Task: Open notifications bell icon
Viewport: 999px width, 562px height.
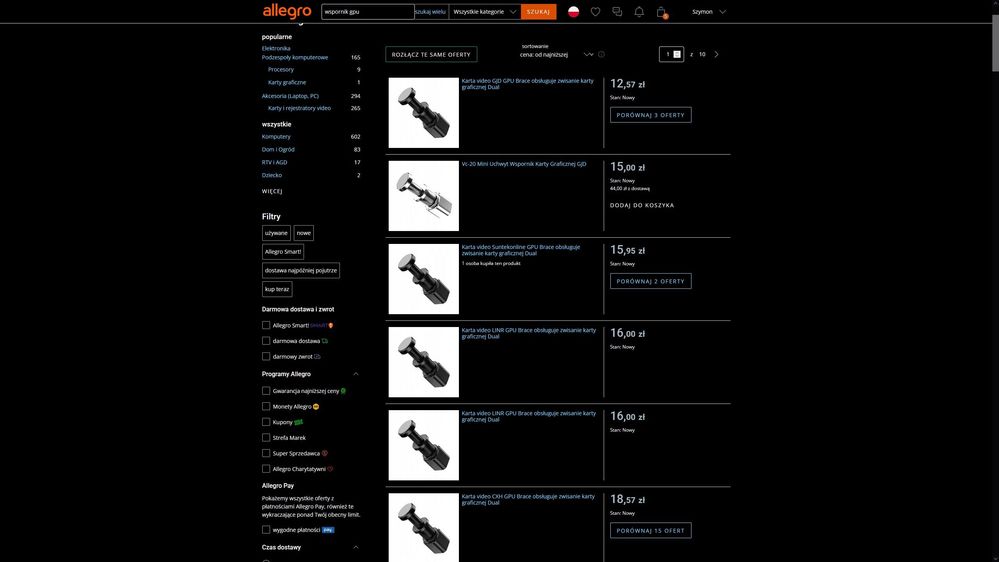Action: point(639,11)
